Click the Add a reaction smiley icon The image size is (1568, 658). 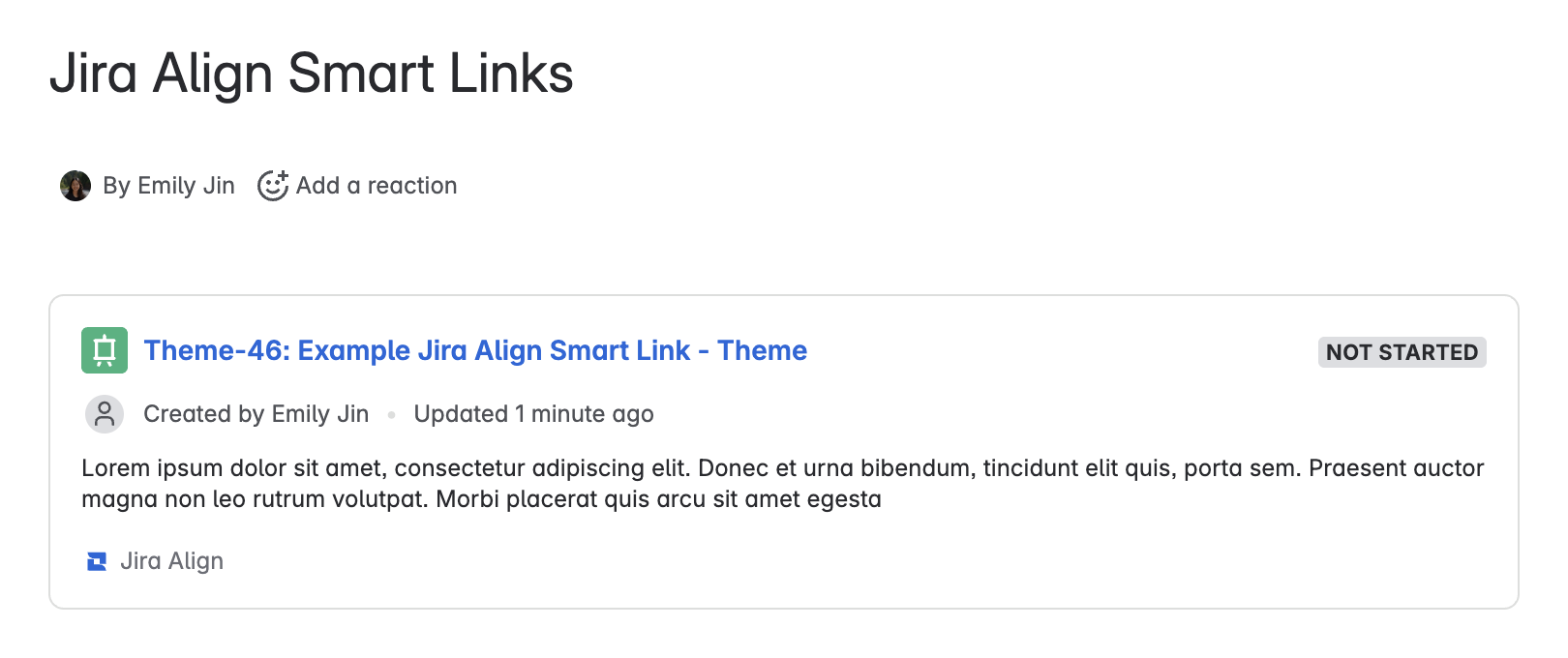click(x=271, y=184)
